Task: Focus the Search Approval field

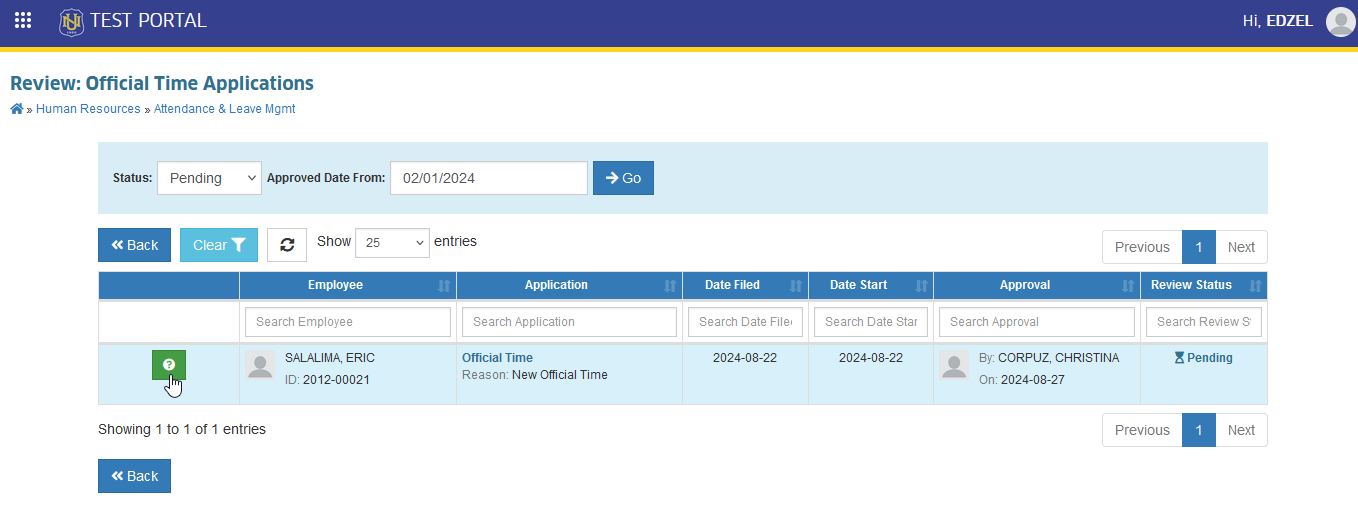Action: point(1037,322)
